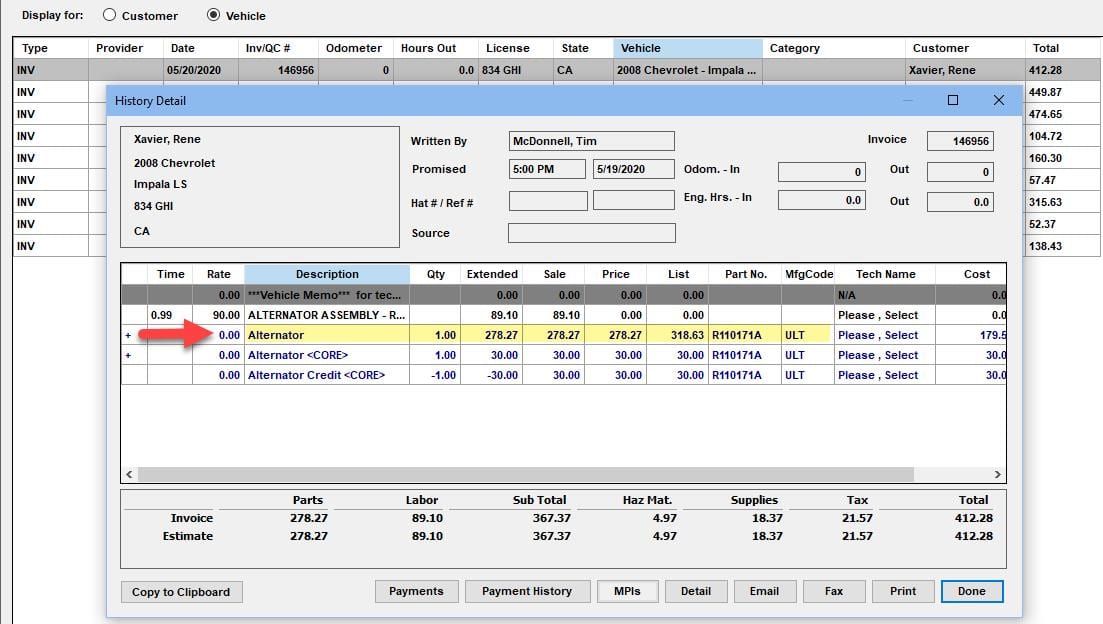This screenshot has width=1103, height=624.
Task: Minimize the History Detail window
Action: pyautogui.click(x=908, y=100)
